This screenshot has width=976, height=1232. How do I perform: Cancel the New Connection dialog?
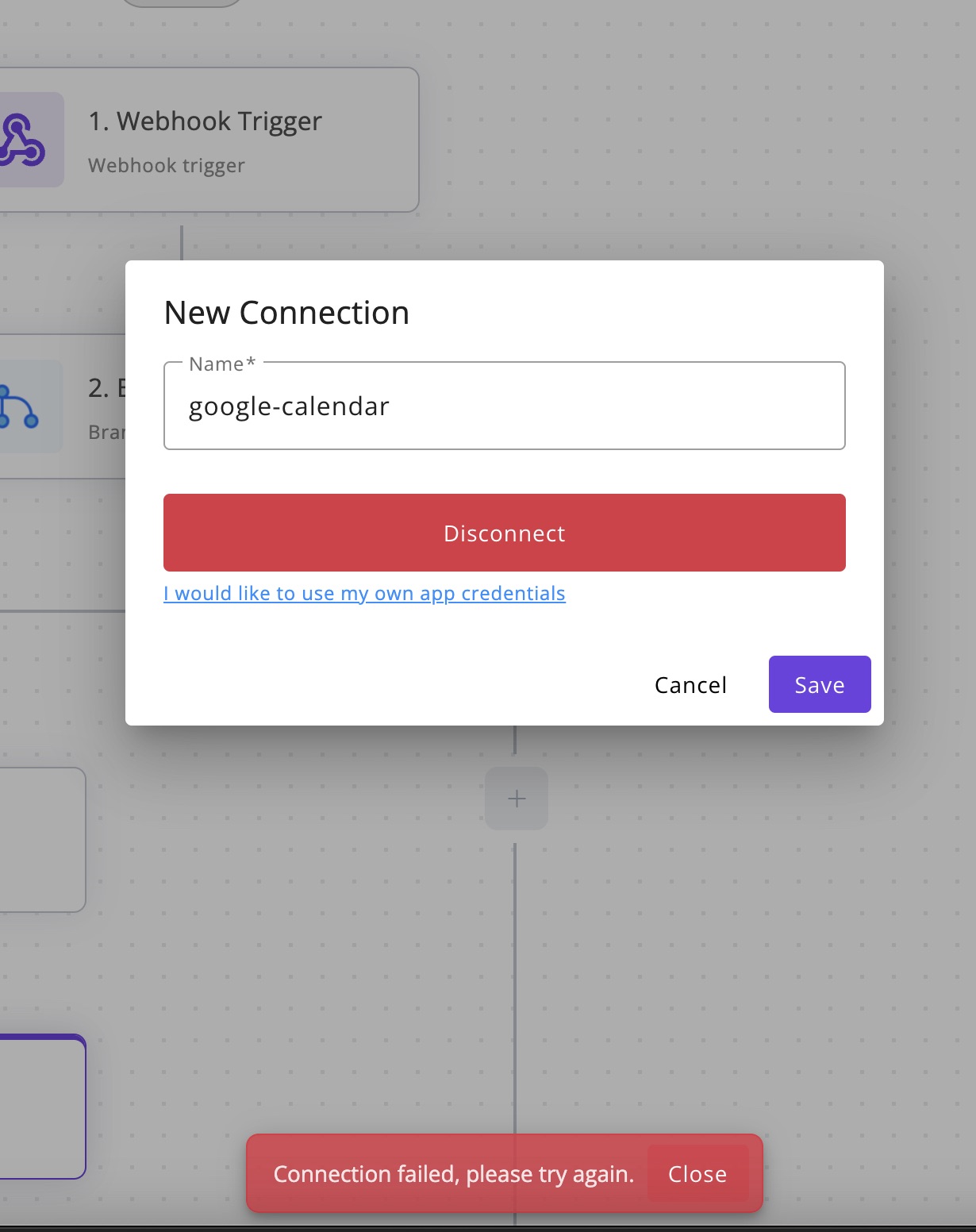coord(690,685)
